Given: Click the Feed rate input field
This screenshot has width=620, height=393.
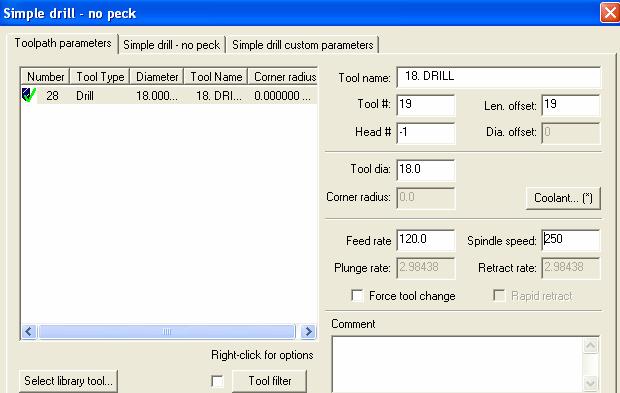Looking at the screenshot, I should 425,240.
